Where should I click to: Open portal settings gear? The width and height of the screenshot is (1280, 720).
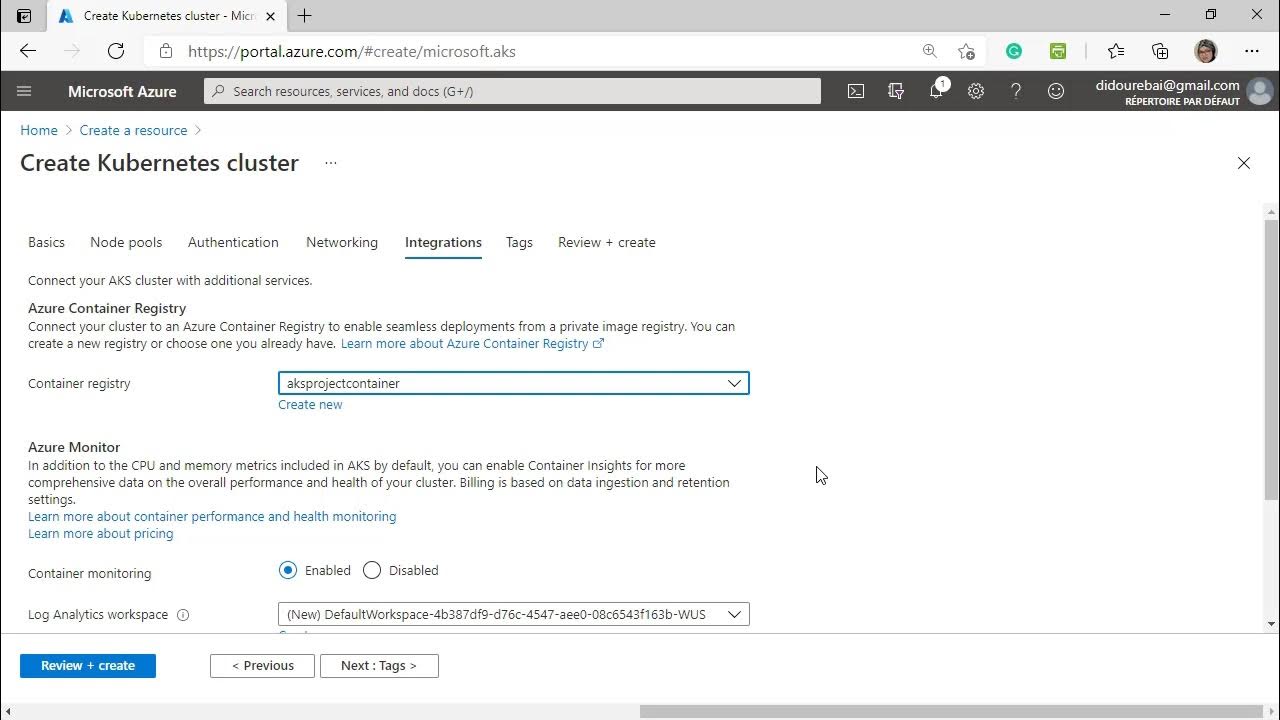coord(976,91)
